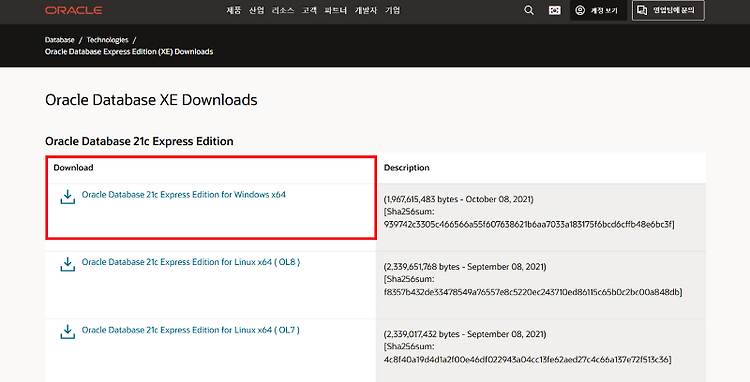750x382 pixels.
Task: Click the Korean flag country selector
Action: (x=554, y=10)
